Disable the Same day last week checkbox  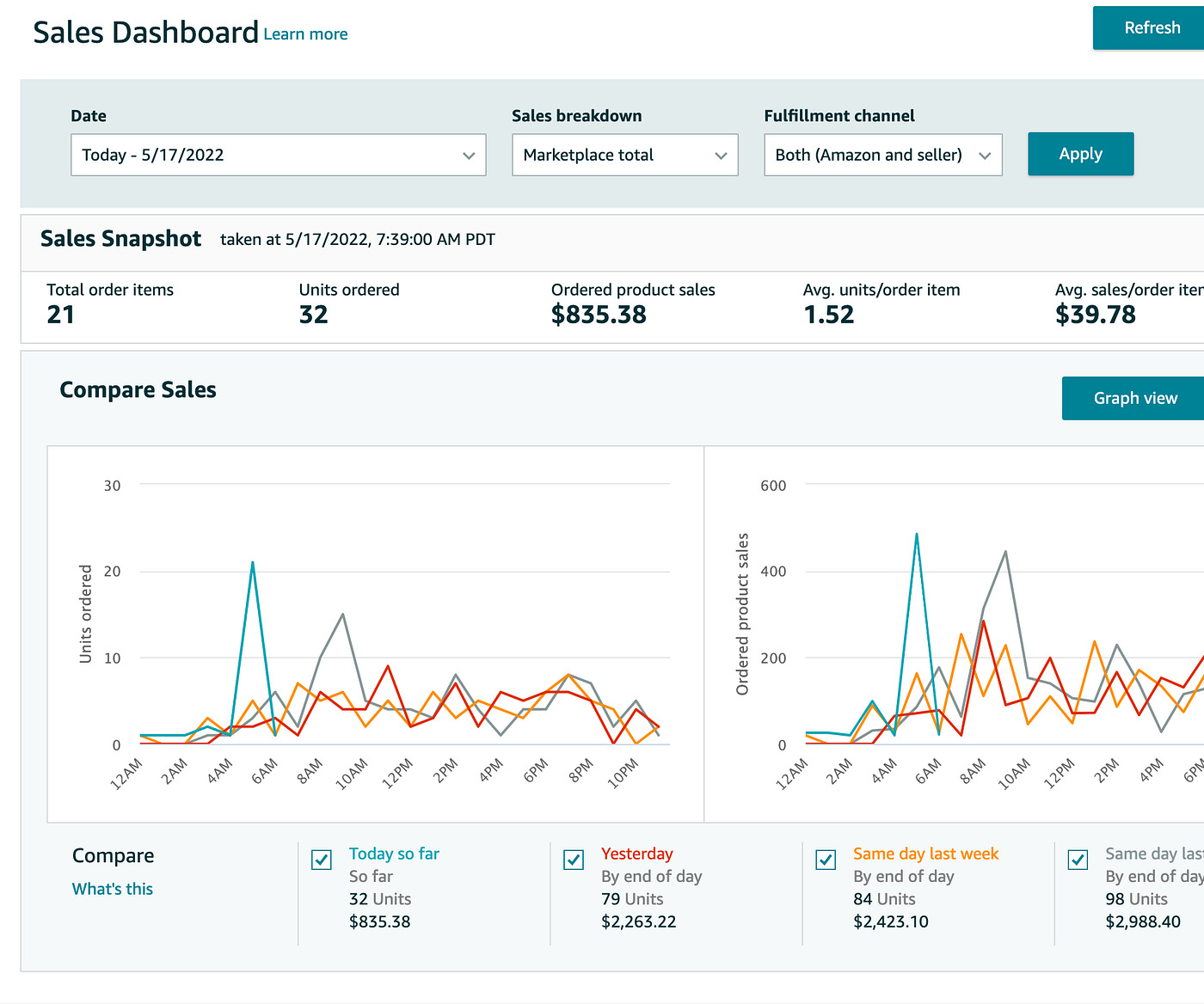826,860
